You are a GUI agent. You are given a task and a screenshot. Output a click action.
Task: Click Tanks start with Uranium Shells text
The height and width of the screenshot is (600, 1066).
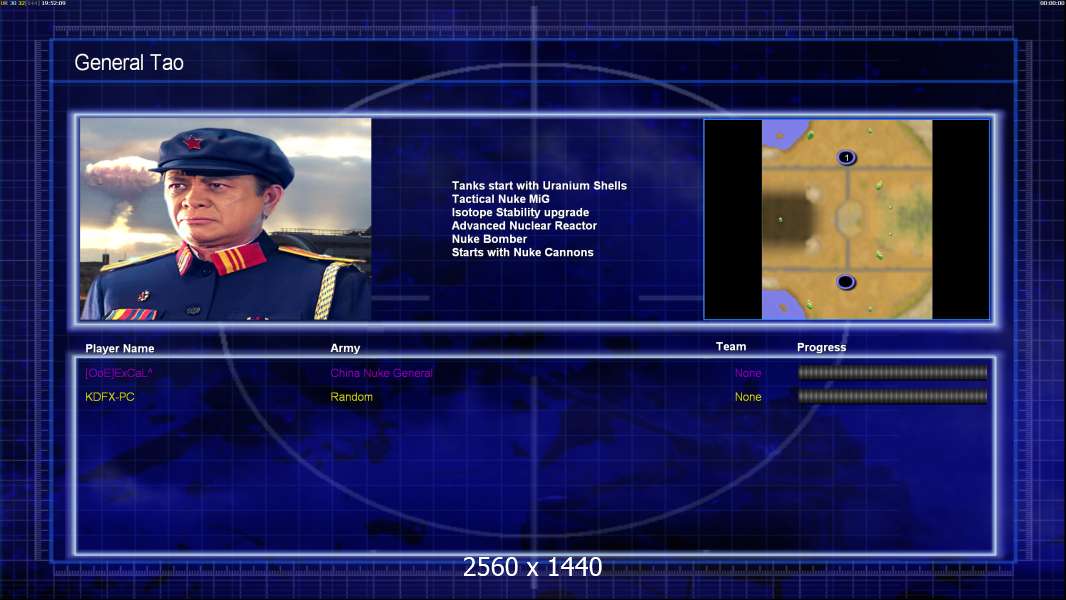(539, 186)
